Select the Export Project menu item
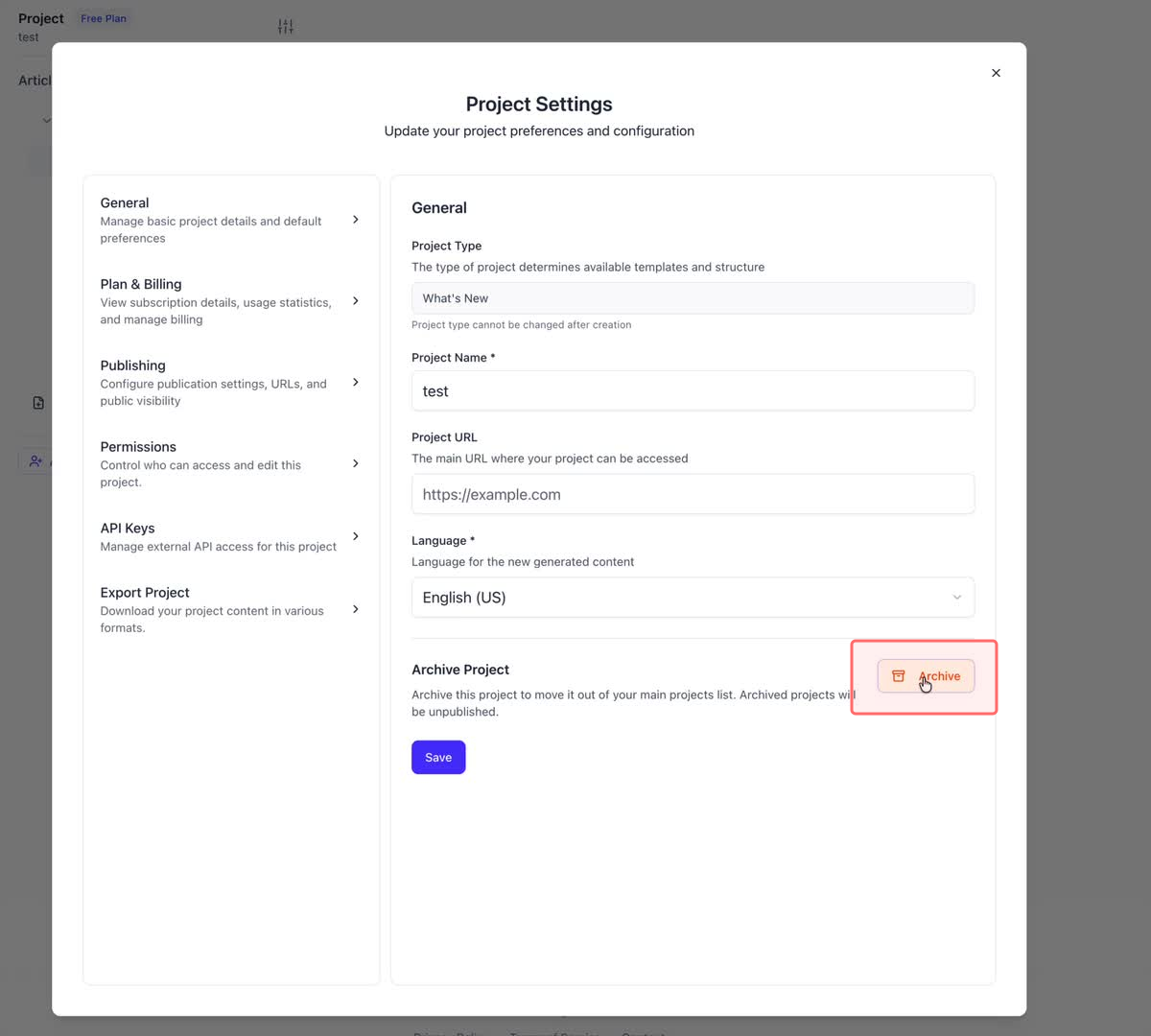 [x=219, y=609]
